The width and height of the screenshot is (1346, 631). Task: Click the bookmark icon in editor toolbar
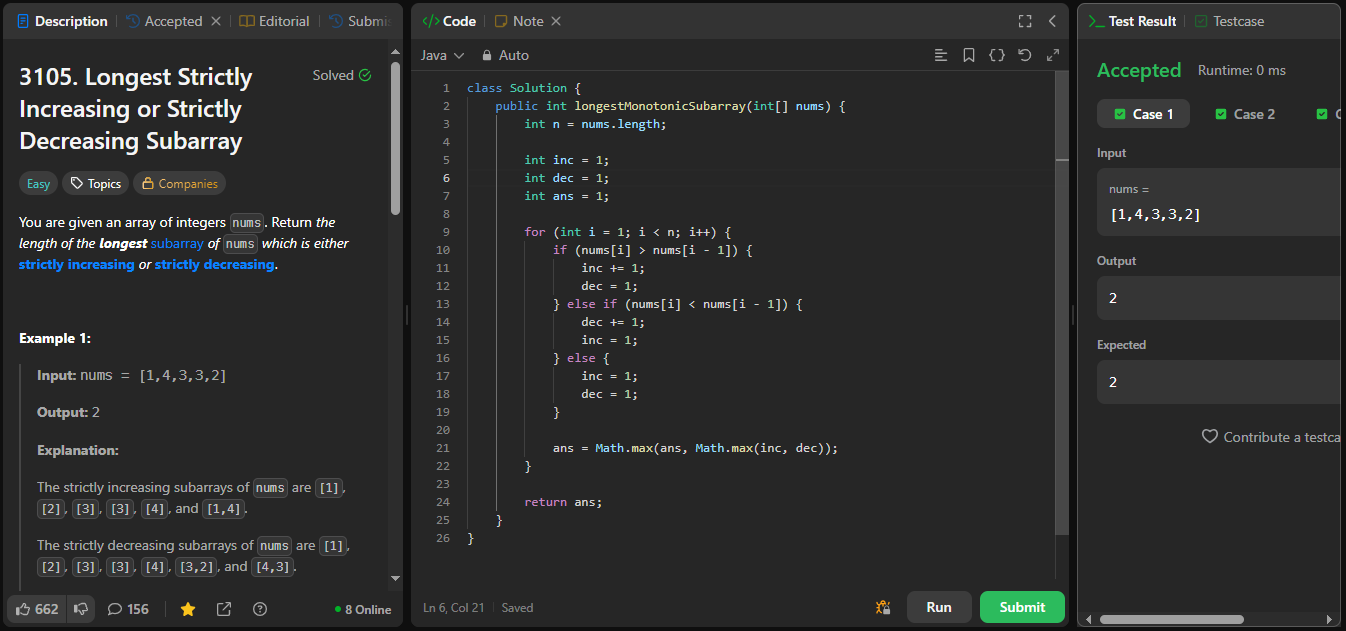pos(968,55)
